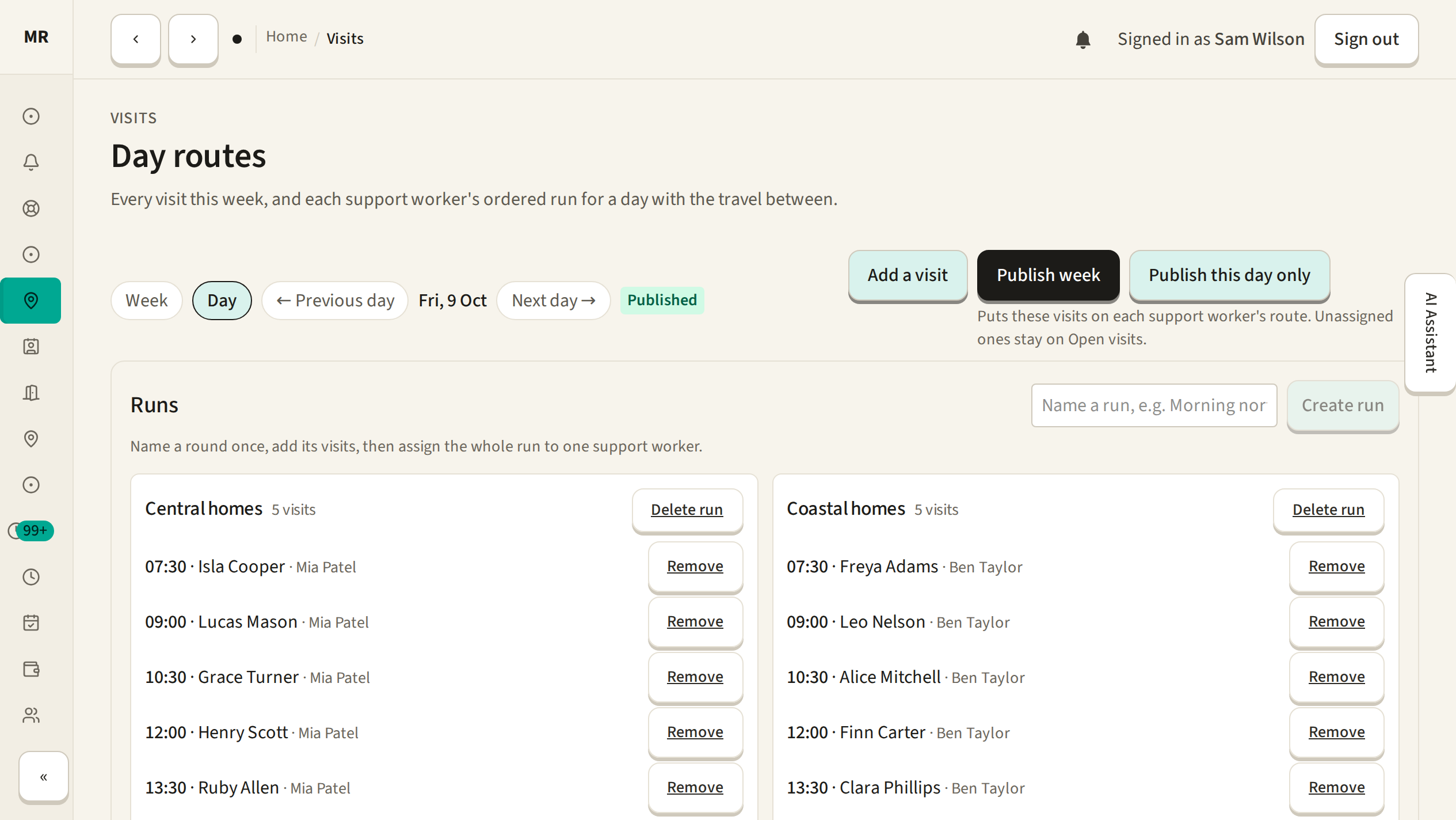Open the calendar check sidebar icon
The height and width of the screenshot is (820, 1456).
tap(31, 623)
